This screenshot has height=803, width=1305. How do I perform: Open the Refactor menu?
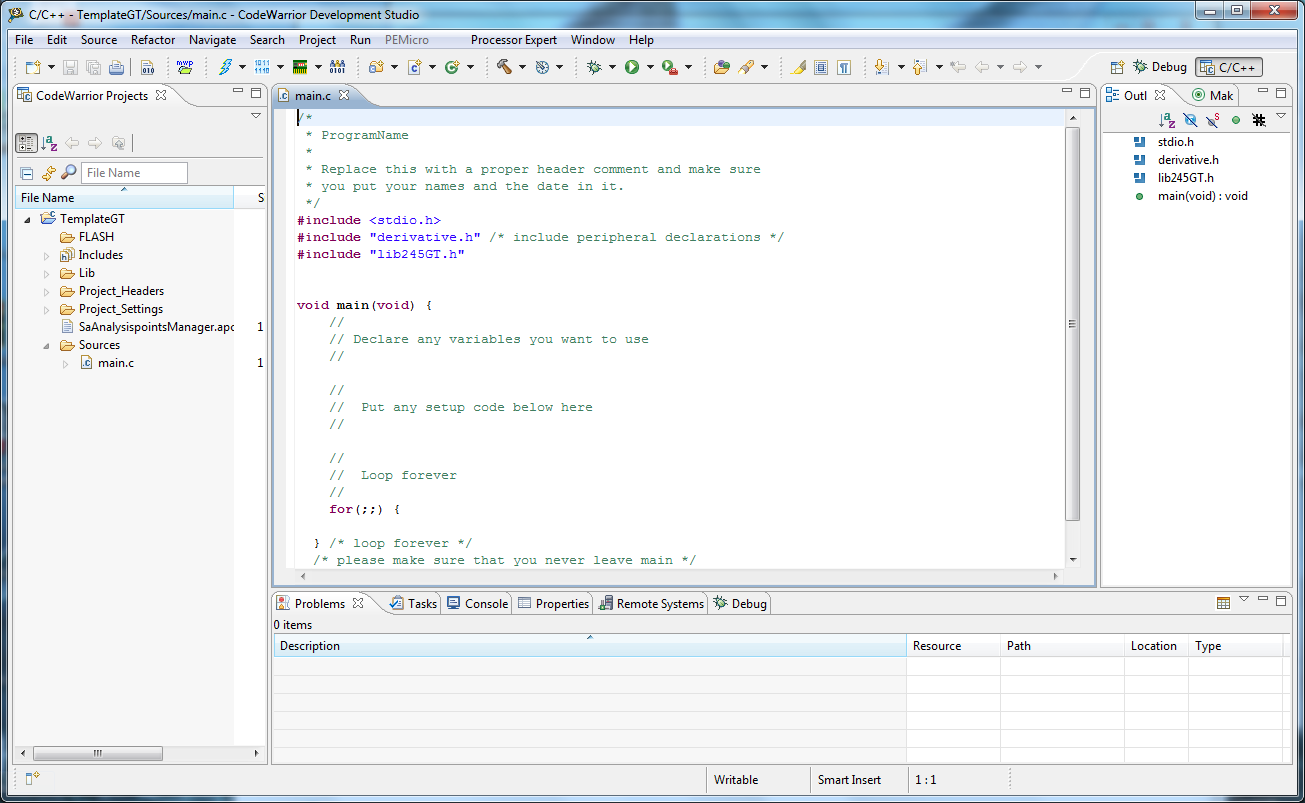tap(153, 40)
